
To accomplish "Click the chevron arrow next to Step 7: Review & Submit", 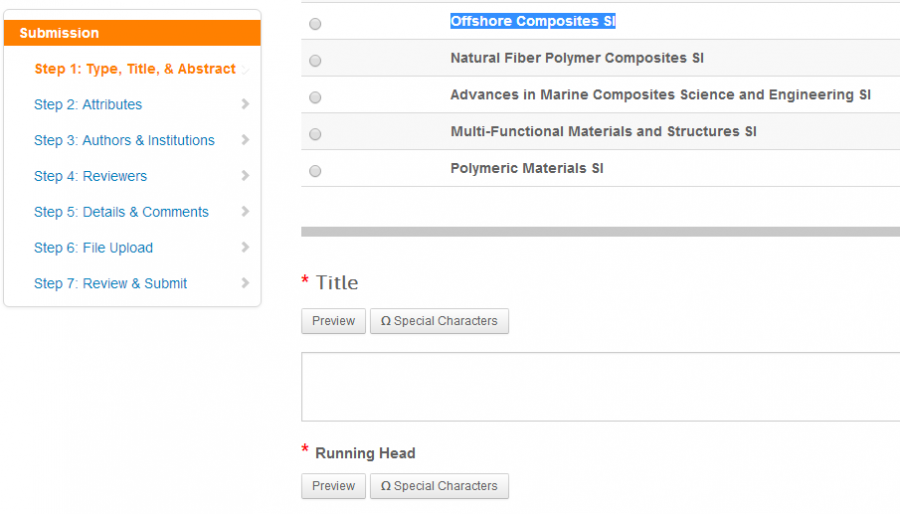I will pyautogui.click(x=245, y=284).
